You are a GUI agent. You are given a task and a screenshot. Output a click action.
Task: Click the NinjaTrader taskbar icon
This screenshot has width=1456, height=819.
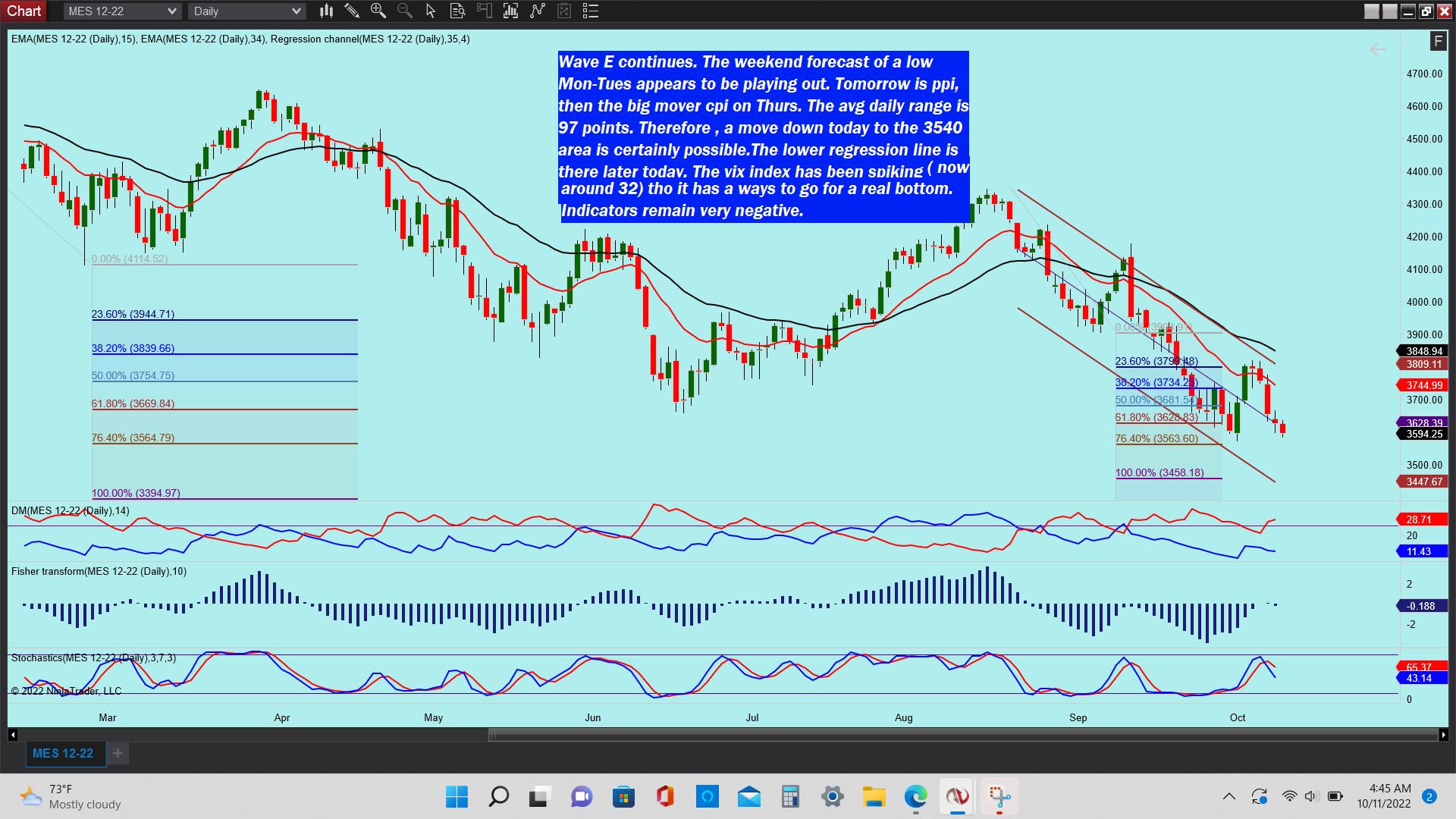pyautogui.click(x=957, y=796)
